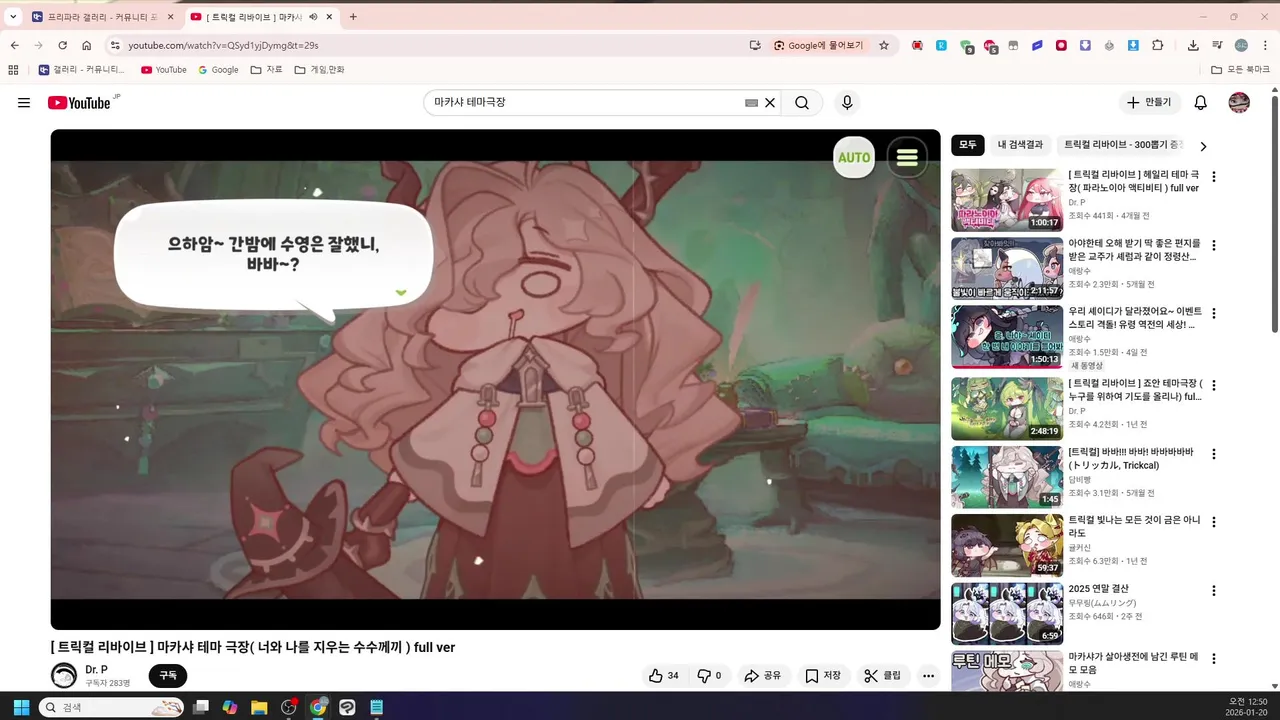Open options for 트릭컬 빛나는 모든 것이 video
Viewport: 1280px width, 720px height.
pyautogui.click(x=1214, y=522)
